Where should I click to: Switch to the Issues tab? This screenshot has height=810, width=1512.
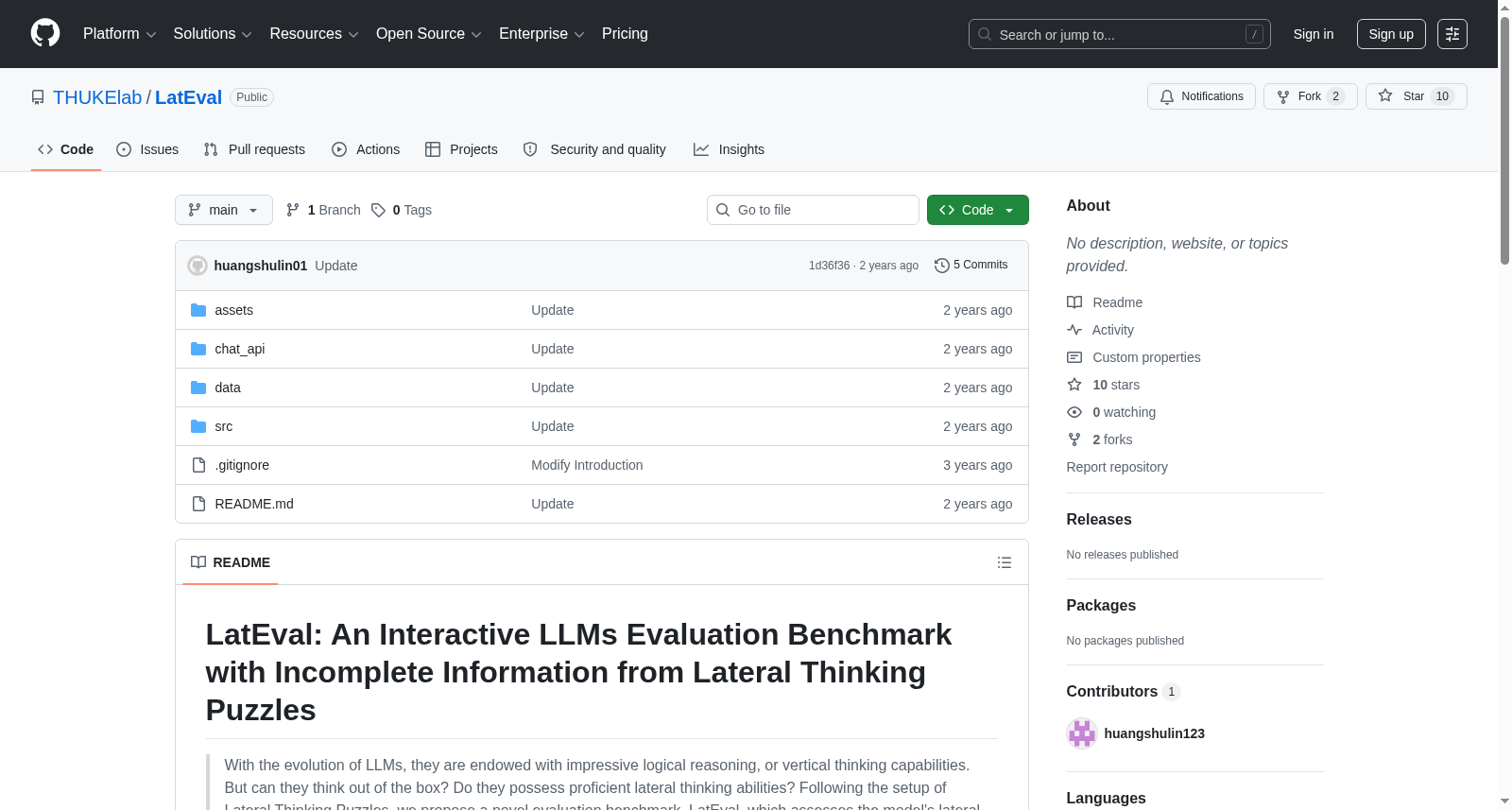point(147,149)
